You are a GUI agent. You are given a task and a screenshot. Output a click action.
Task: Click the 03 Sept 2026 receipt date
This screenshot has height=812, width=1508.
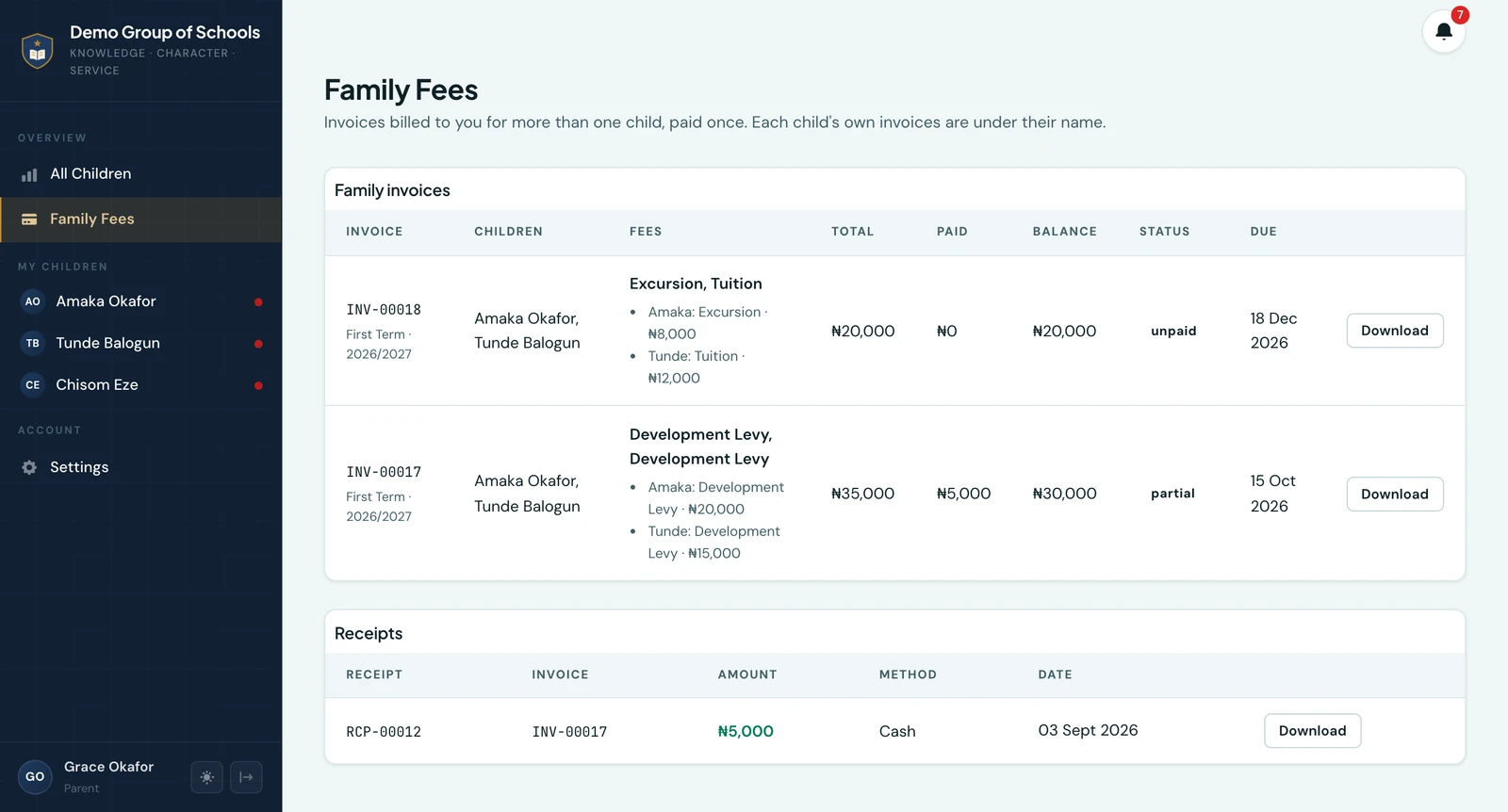[1088, 730]
